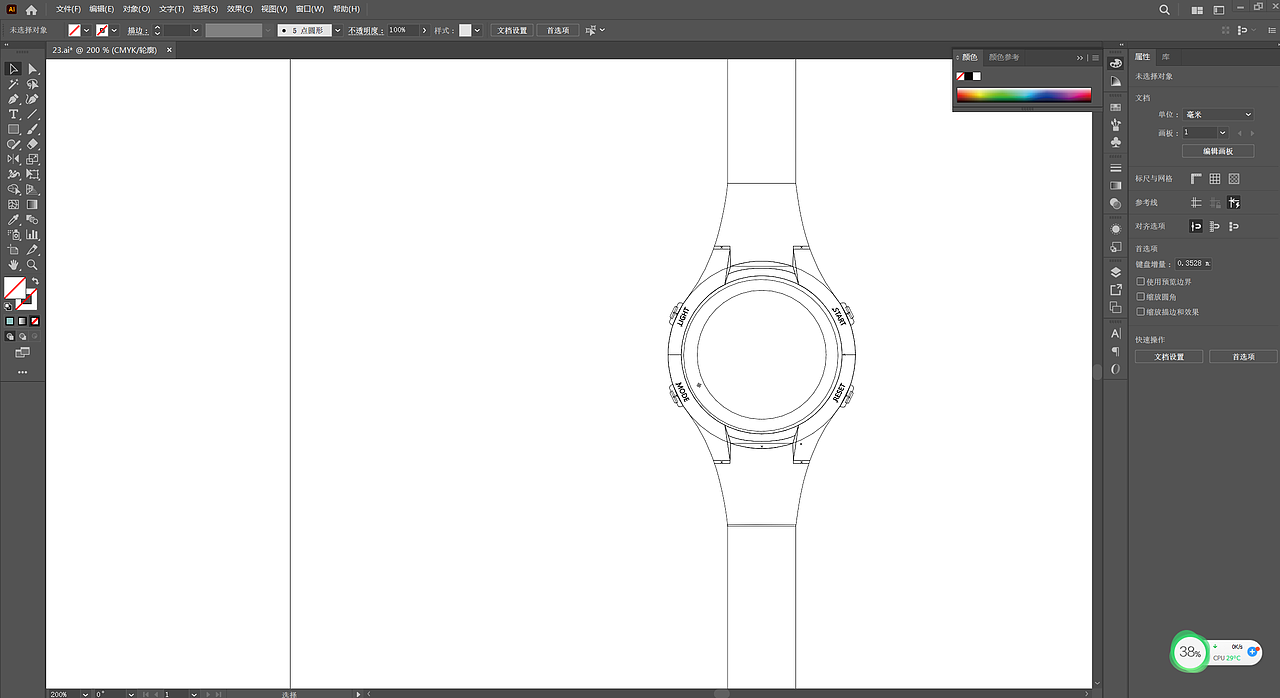Select the Artboard tool
Viewport: 1280px width, 698px height.
click(x=14, y=249)
